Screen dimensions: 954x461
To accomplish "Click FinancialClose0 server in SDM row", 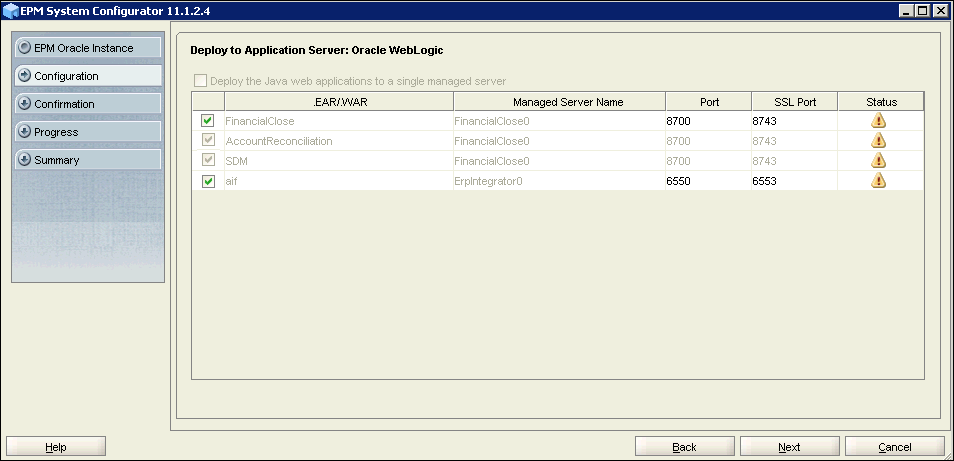I will (559, 161).
